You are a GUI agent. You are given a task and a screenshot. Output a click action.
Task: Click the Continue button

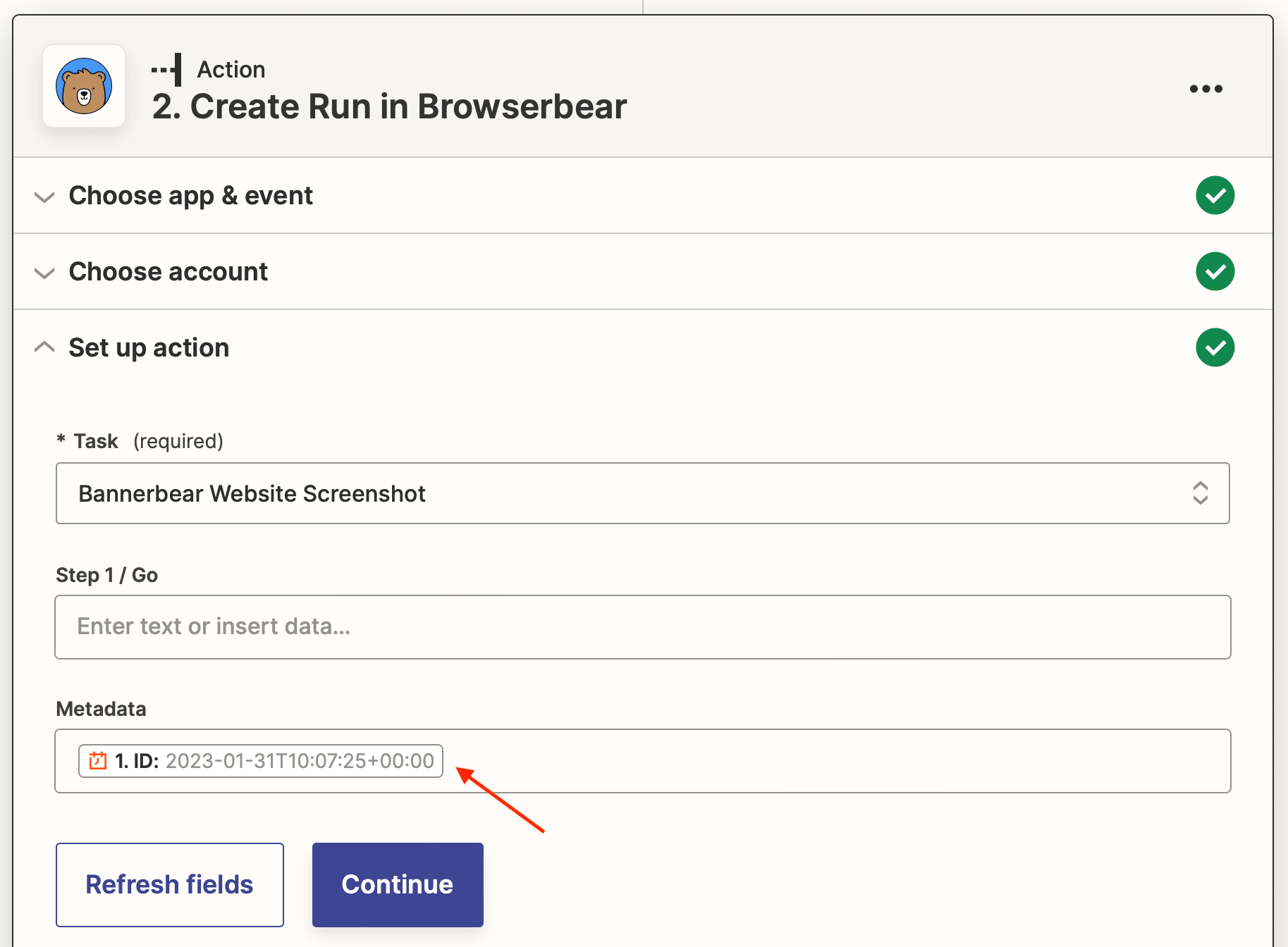397,884
